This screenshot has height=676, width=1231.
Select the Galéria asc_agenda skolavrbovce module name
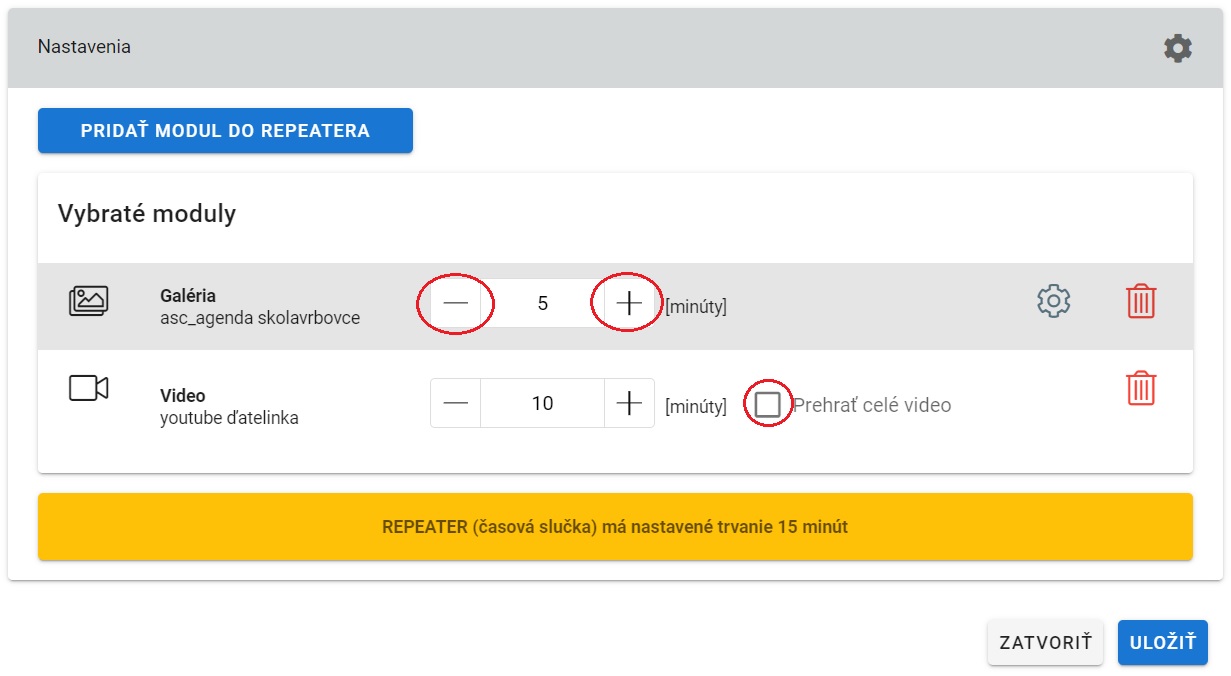tap(259, 307)
